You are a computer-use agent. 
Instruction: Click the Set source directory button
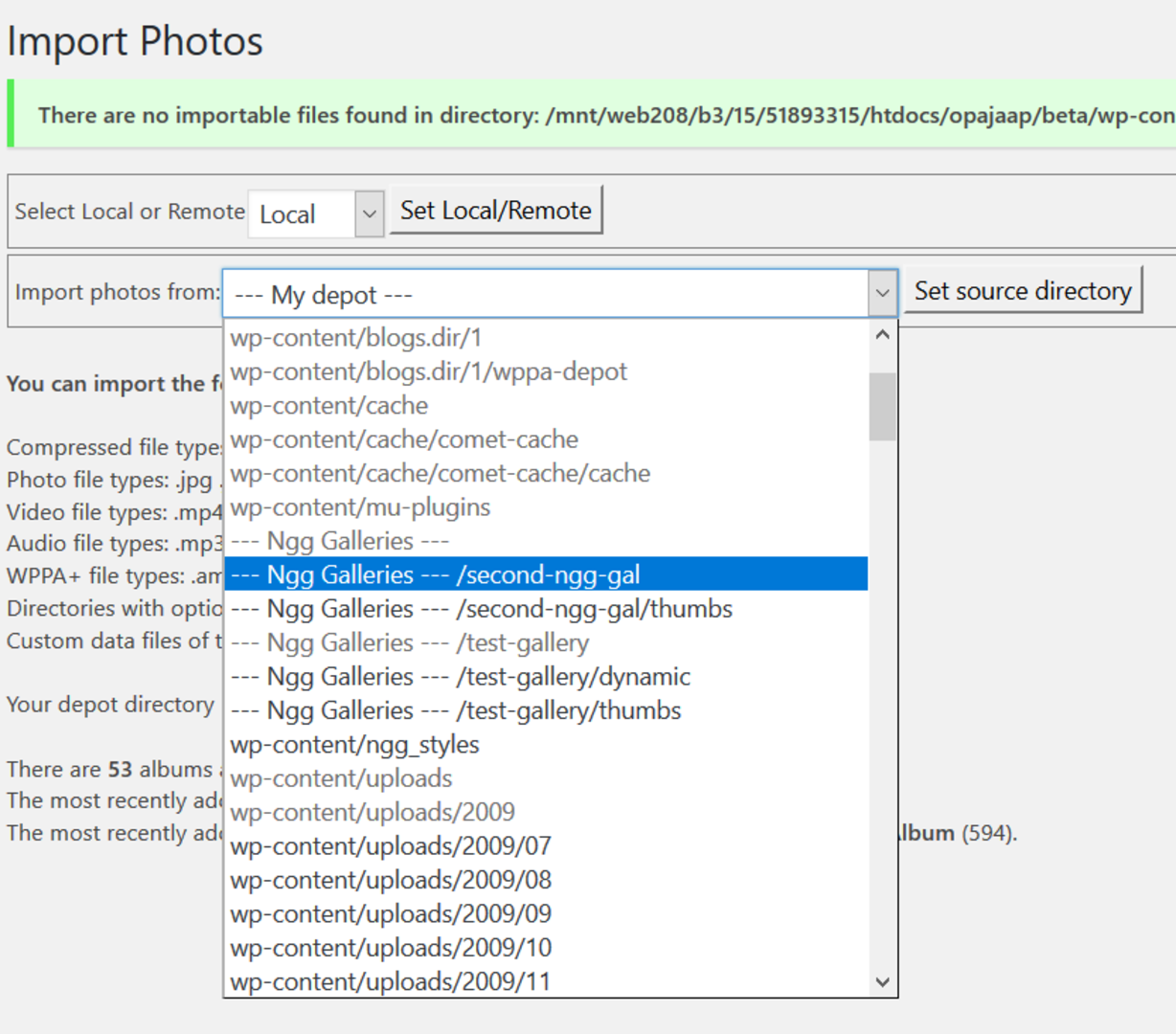coord(1022,291)
